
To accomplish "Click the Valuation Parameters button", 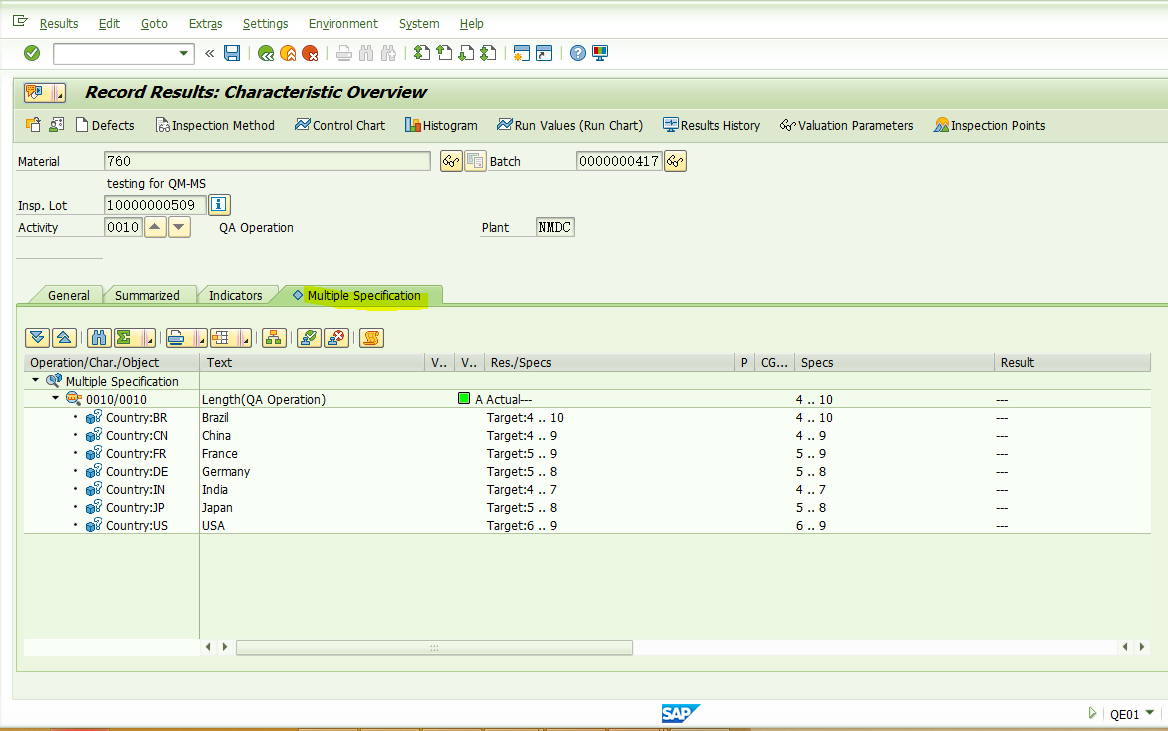I will [x=846, y=125].
